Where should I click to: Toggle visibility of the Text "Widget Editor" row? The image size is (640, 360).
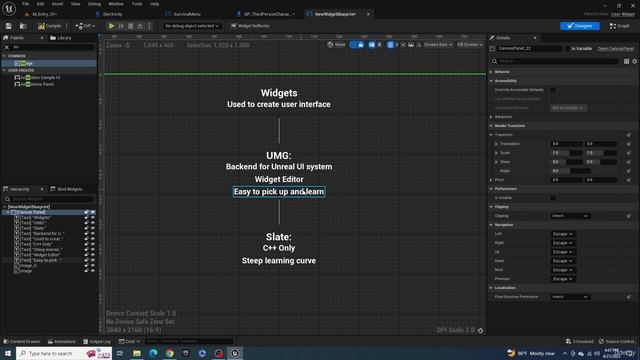pyautogui.click(x=93, y=255)
